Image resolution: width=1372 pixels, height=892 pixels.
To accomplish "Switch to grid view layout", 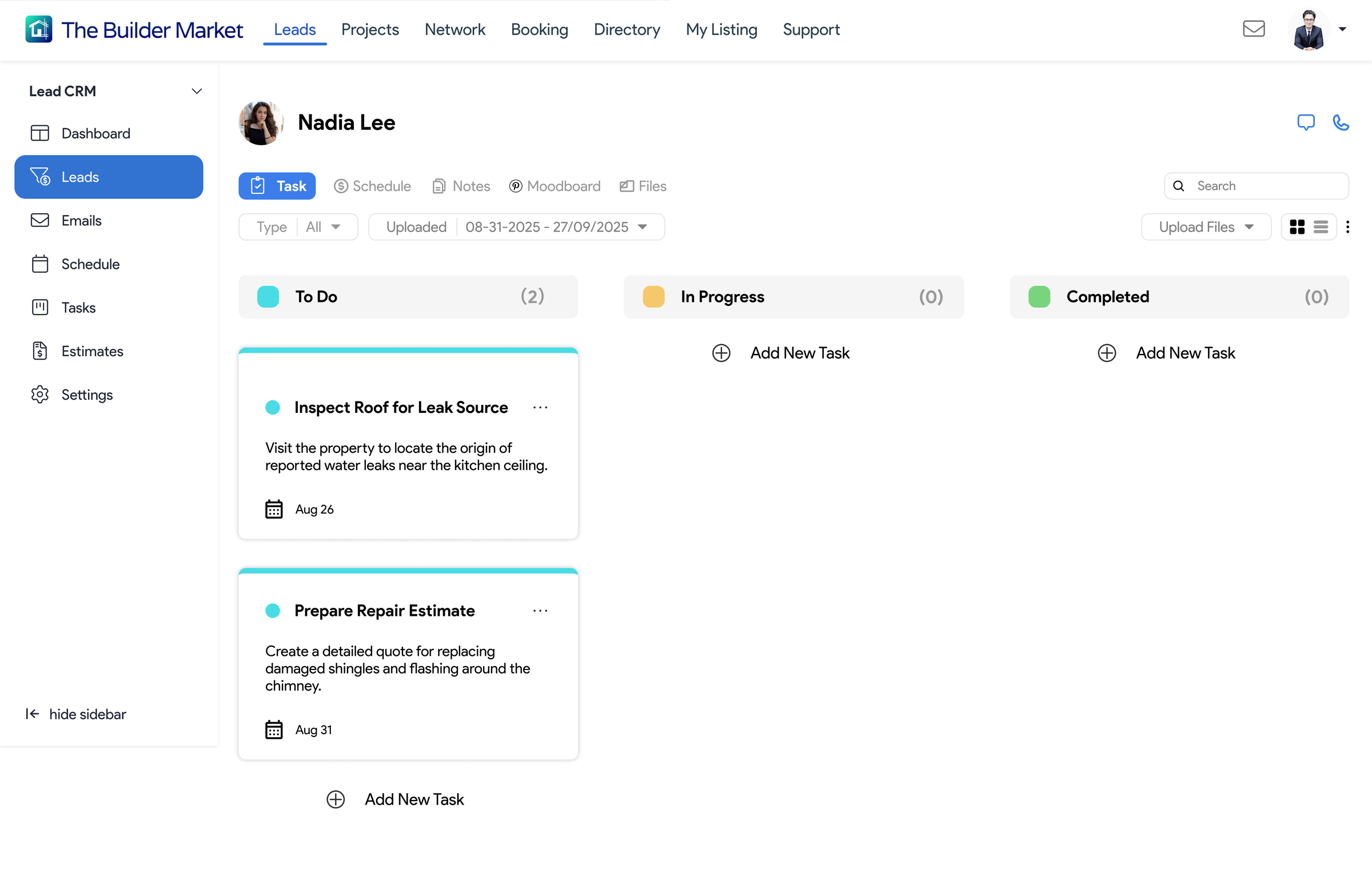I will [x=1297, y=227].
